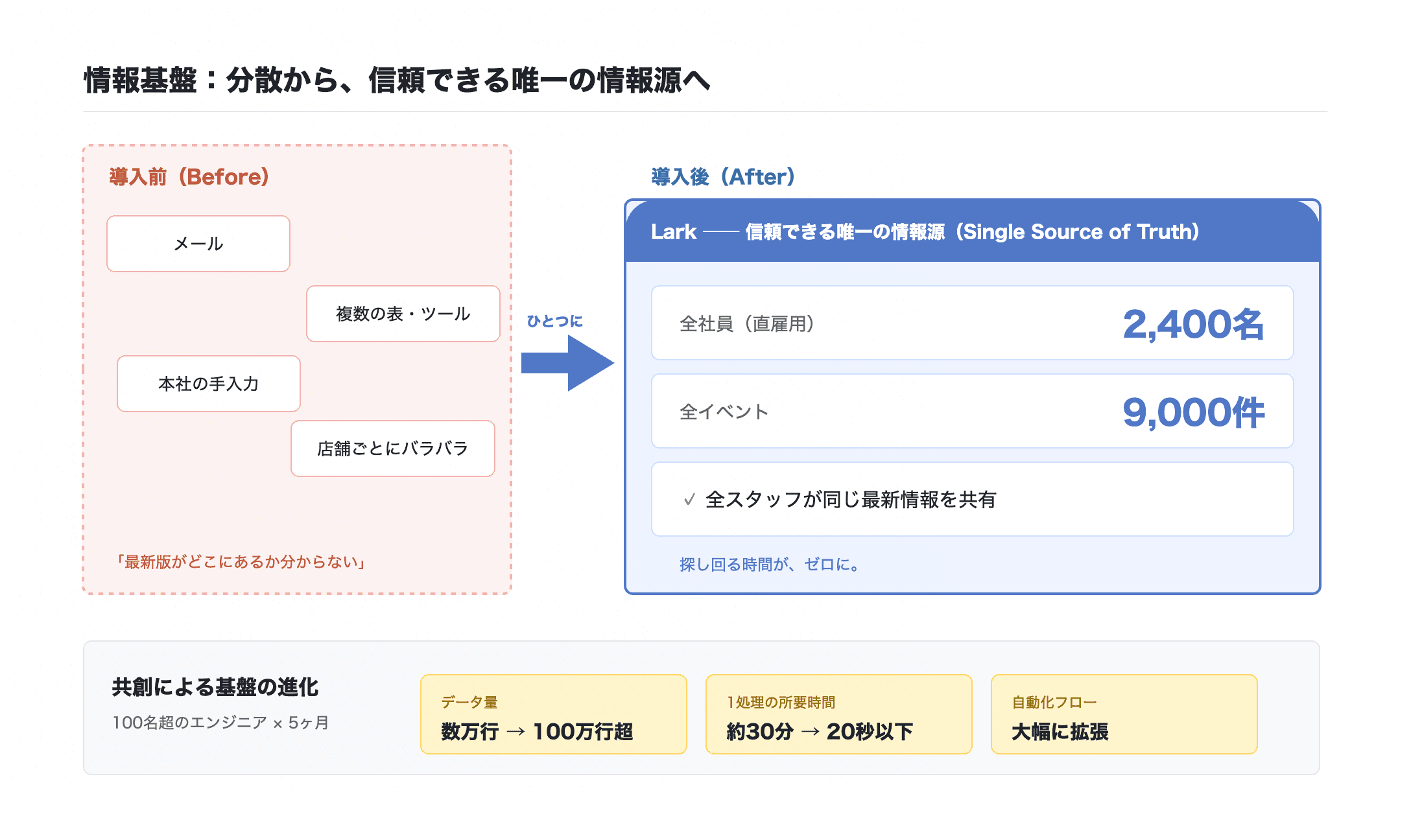Click the Lark Single Source of Truth header
This screenshot has width=1411, height=840.
[973, 231]
